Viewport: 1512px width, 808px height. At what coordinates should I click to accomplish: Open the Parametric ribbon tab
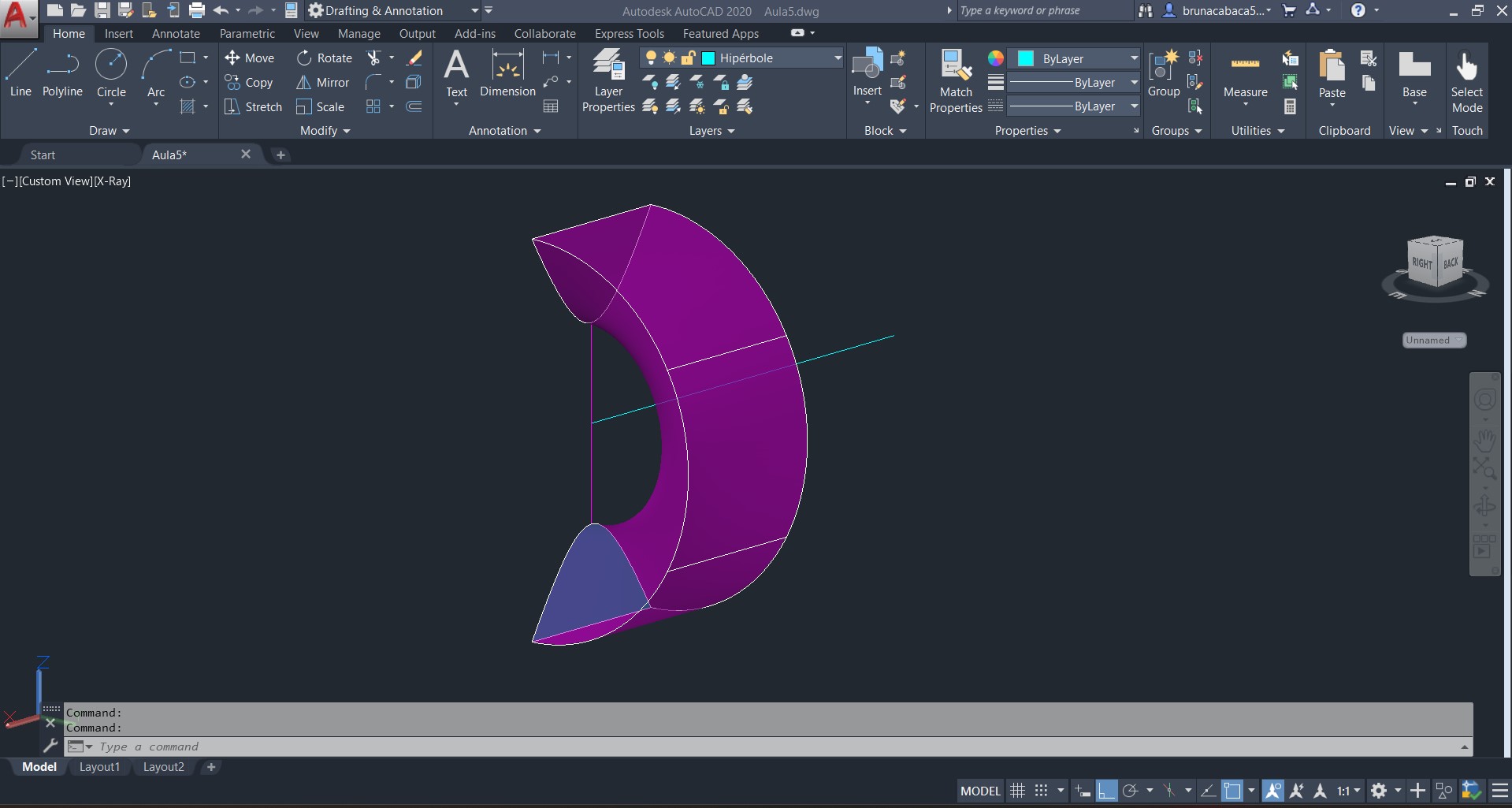[247, 33]
